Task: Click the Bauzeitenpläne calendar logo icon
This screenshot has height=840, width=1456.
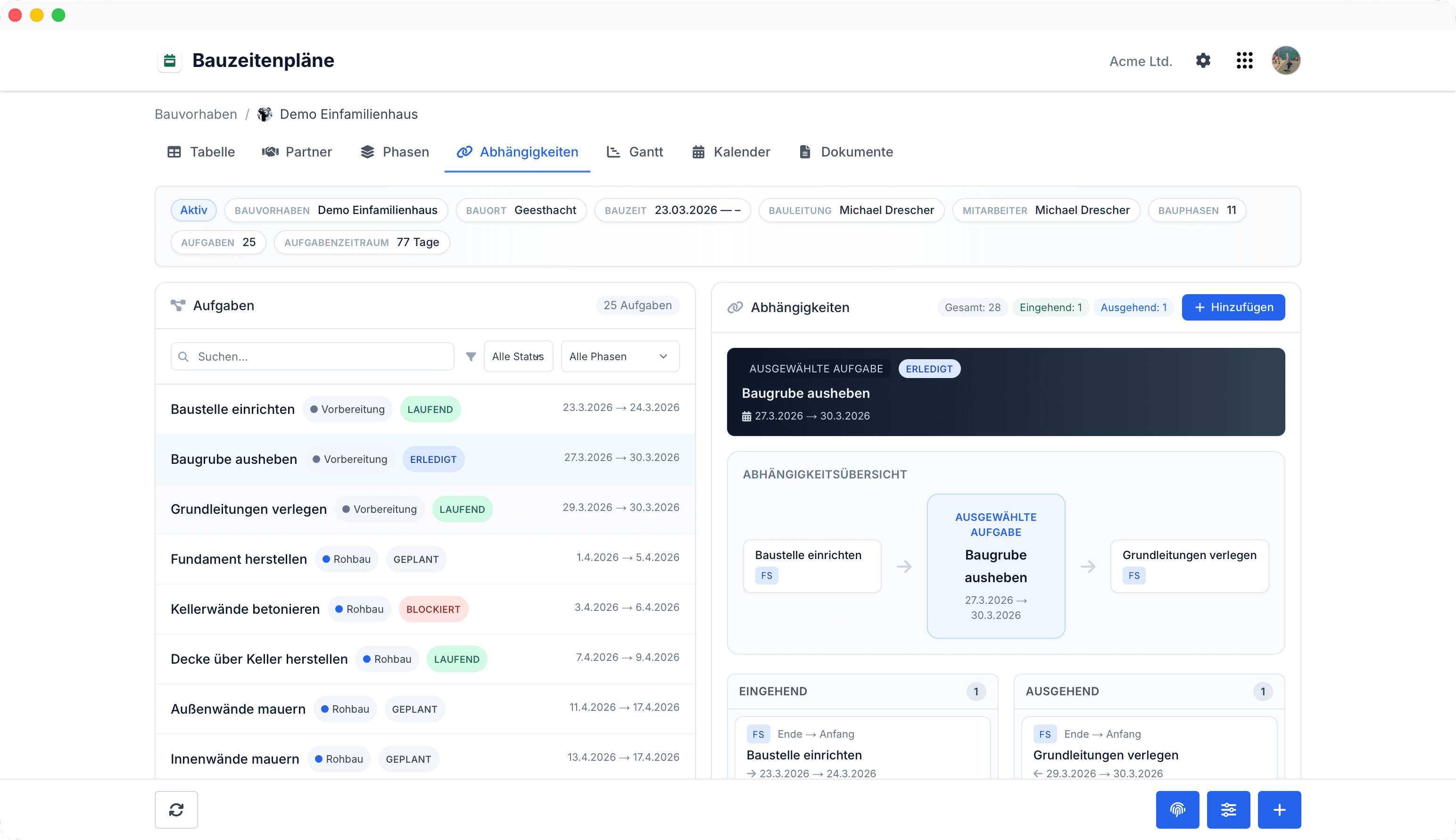Action: 170,61
